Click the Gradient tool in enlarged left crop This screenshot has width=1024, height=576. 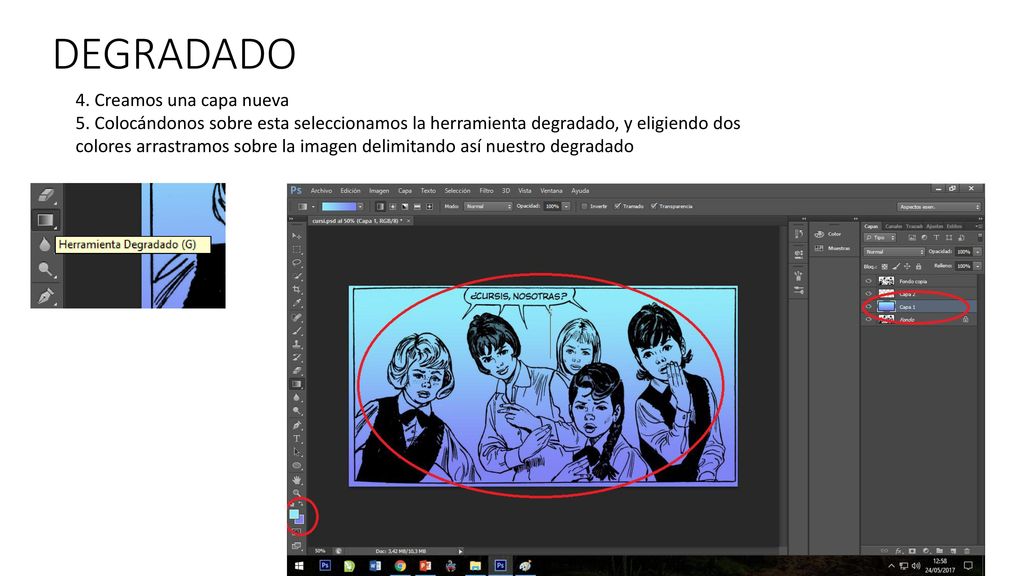pos(45,220)
